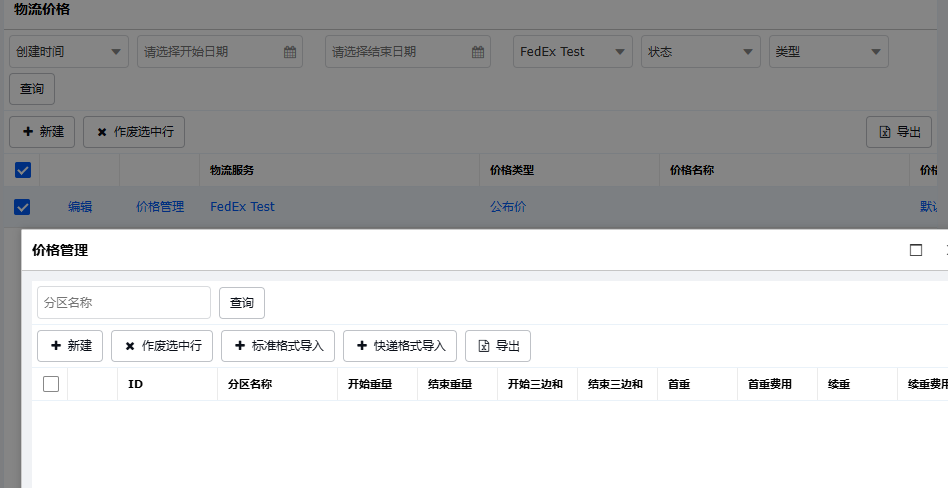Open 价格管理 link in FedEx row

pyautogui.click(x=160, y=207)
